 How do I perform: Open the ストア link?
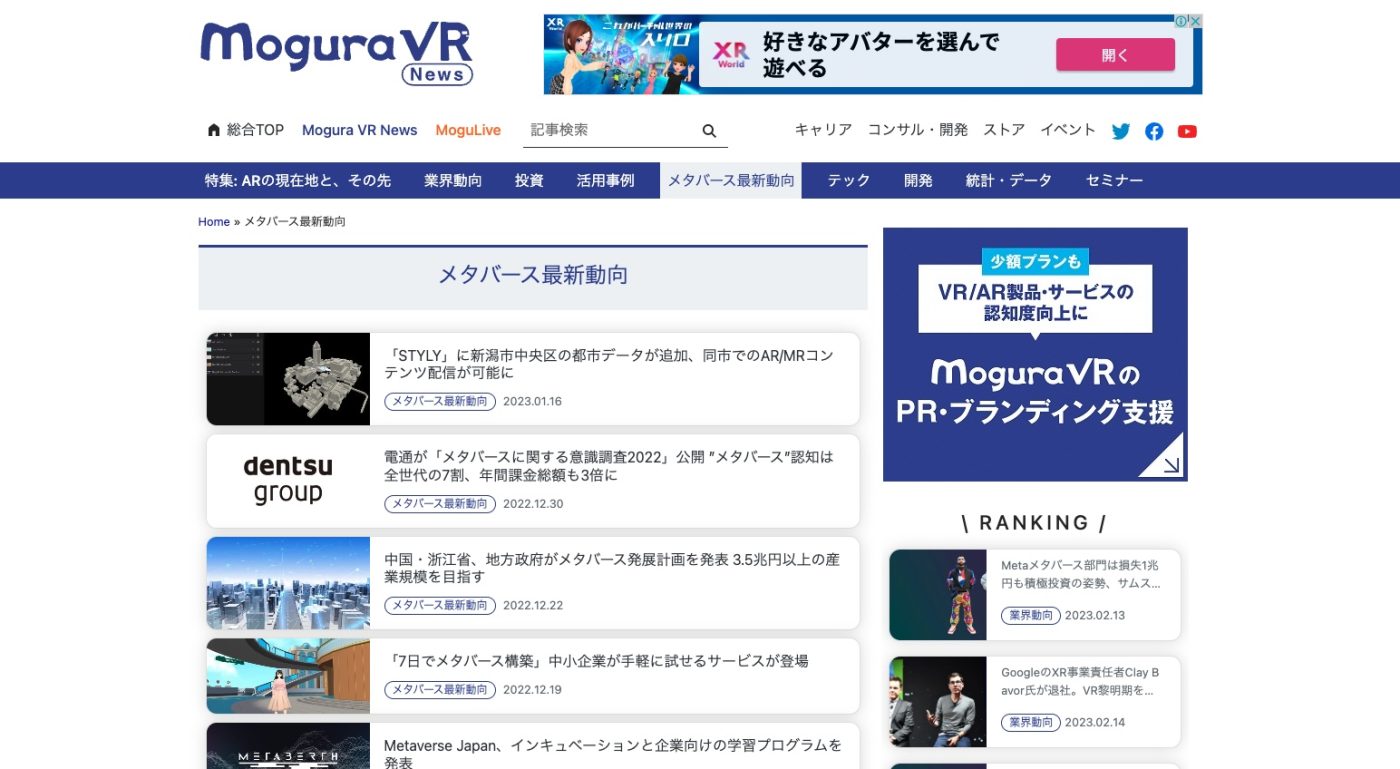(x=1004, y=130)
